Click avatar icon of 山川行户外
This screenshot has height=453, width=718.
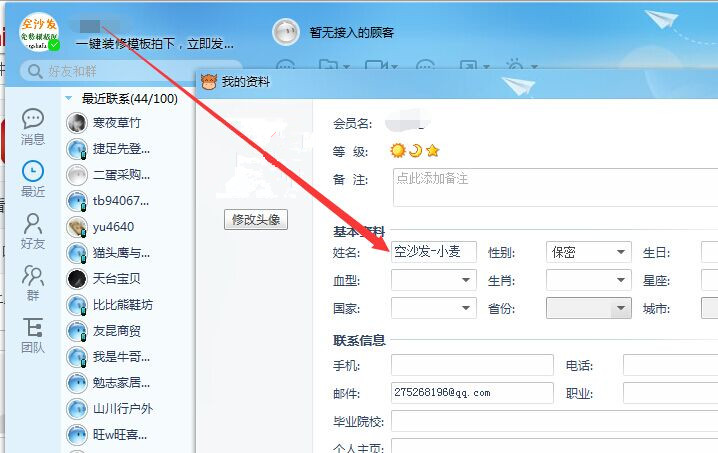pos(76,409)
